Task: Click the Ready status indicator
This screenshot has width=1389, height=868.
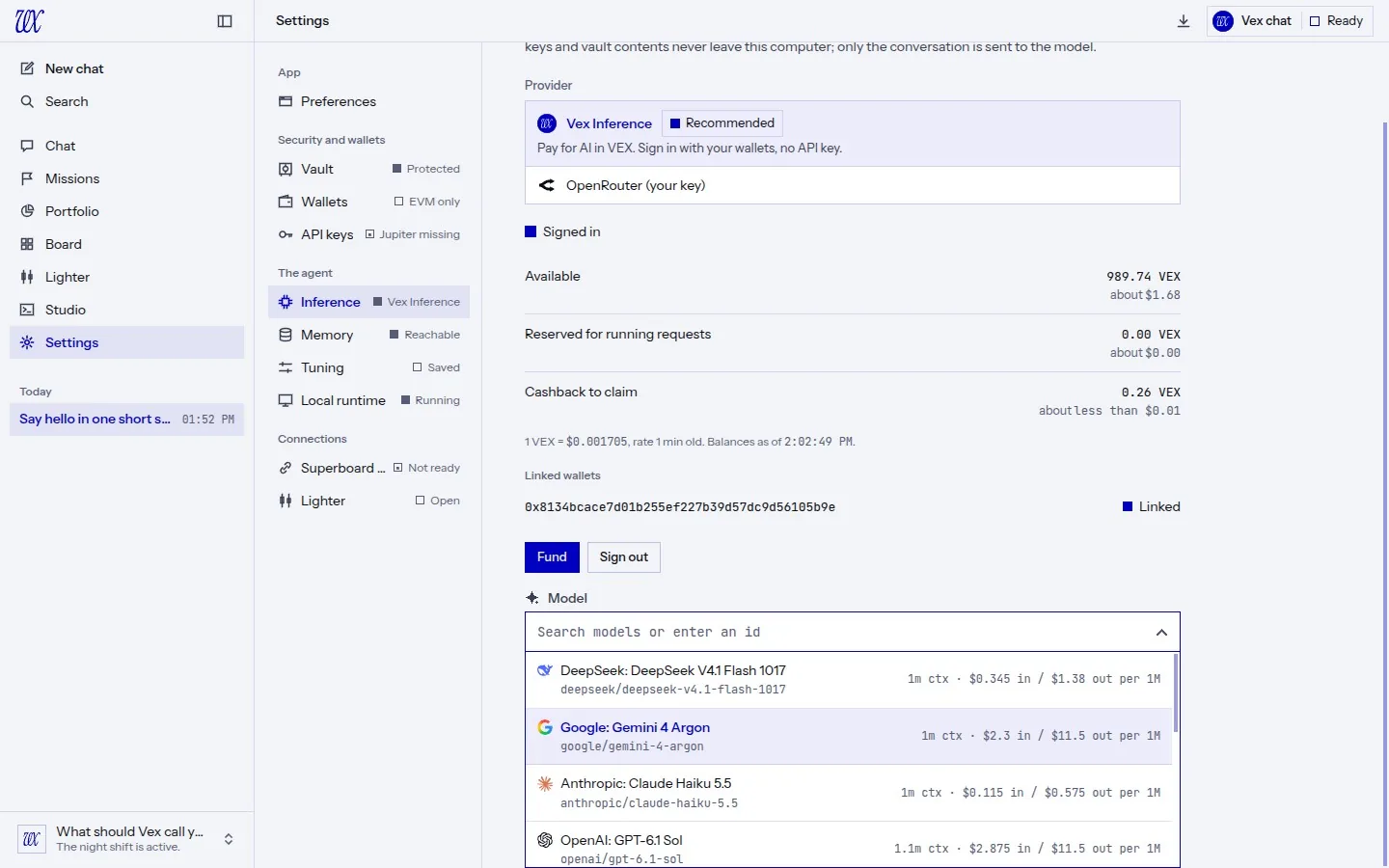Action: coord(1336,21)
